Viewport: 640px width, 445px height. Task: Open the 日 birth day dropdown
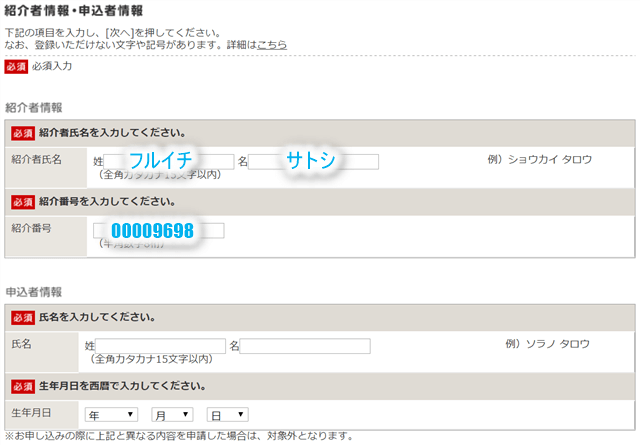[x=227, y=414]
